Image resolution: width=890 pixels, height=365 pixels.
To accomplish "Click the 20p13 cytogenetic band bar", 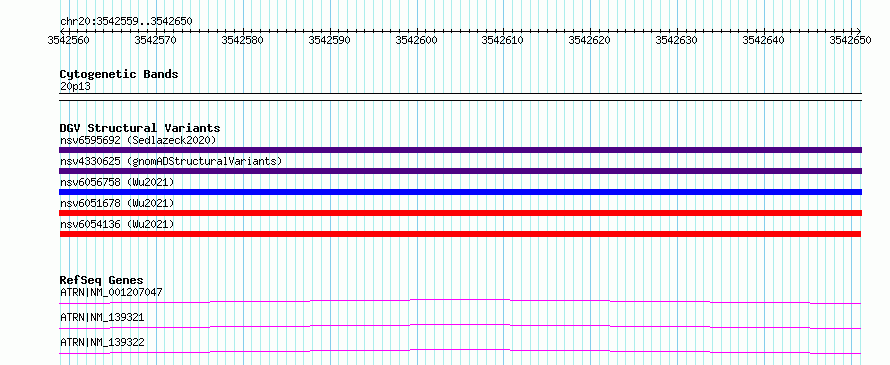I will pyautogui.click(x=460, y=97).
